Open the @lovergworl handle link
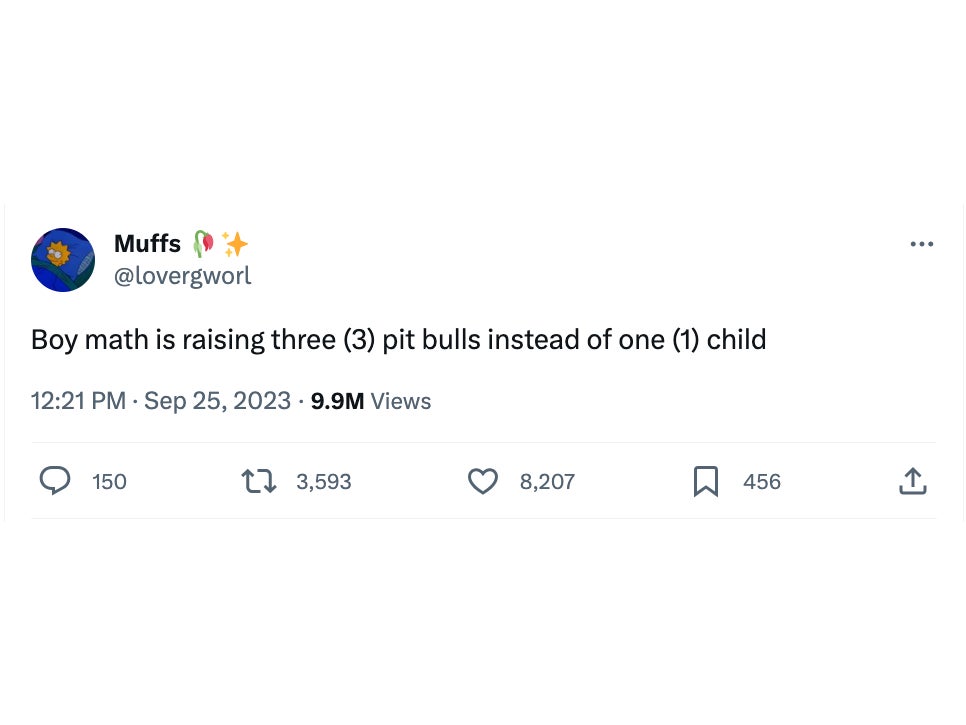This screenshot has height=725, width=966. point(183,276)
